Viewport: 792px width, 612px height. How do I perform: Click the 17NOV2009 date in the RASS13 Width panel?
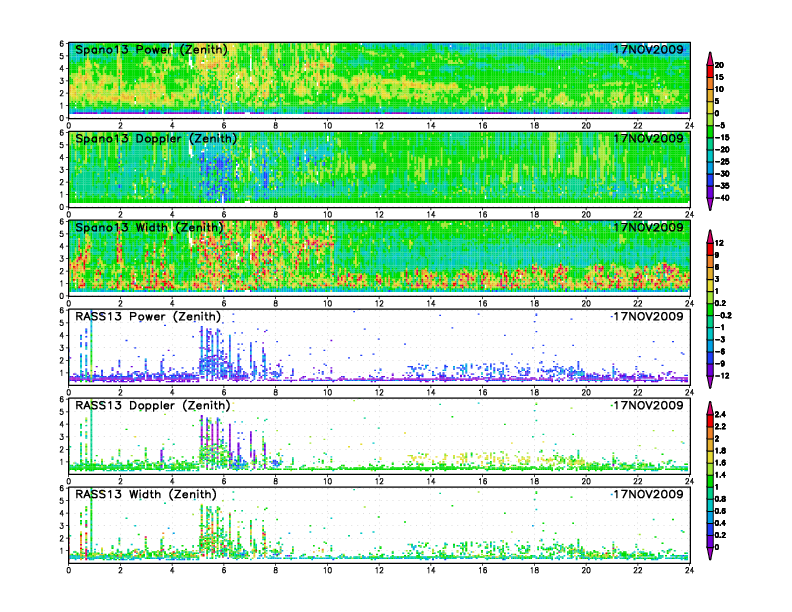648,494
